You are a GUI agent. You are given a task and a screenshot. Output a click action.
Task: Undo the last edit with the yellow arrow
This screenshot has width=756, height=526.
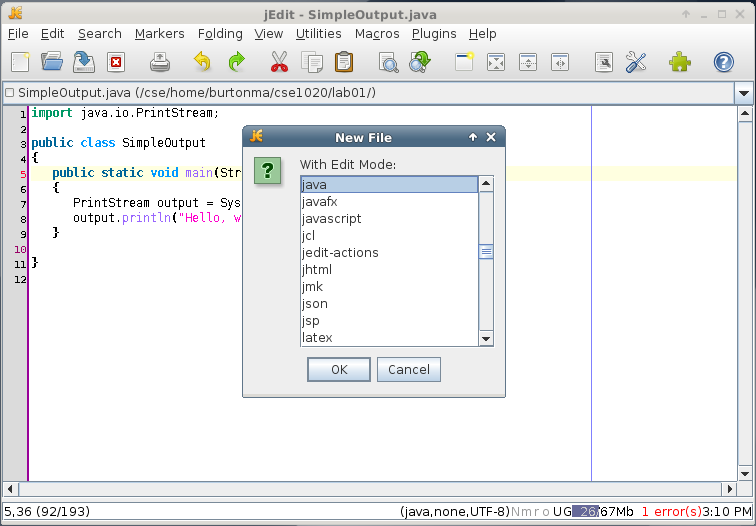click(202, 62)
